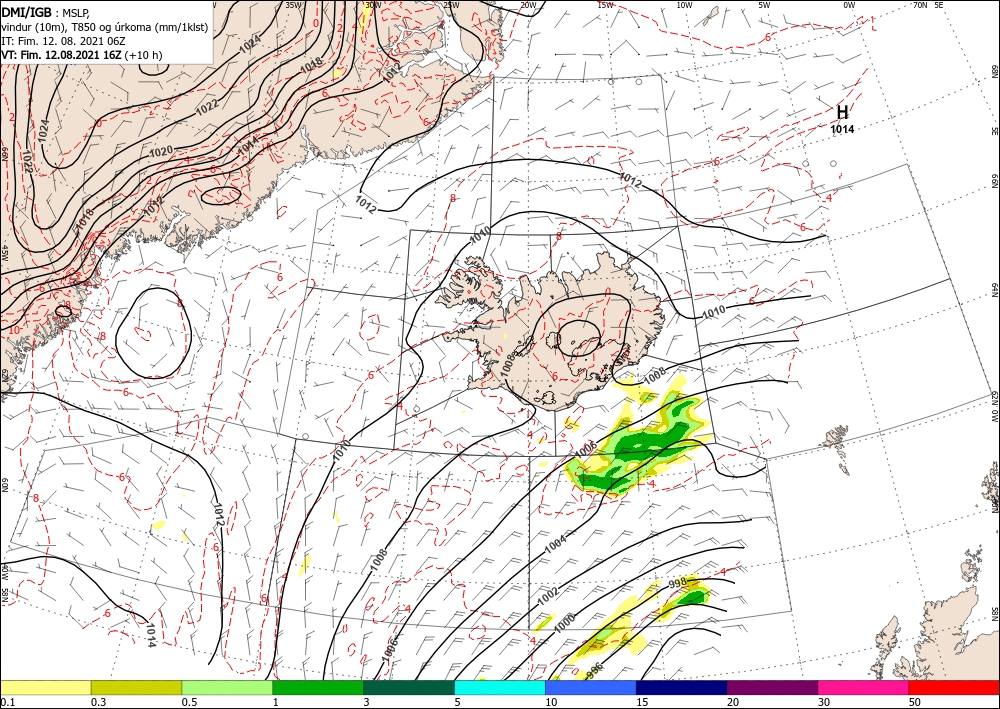Click the '996' isobar label

594,669
